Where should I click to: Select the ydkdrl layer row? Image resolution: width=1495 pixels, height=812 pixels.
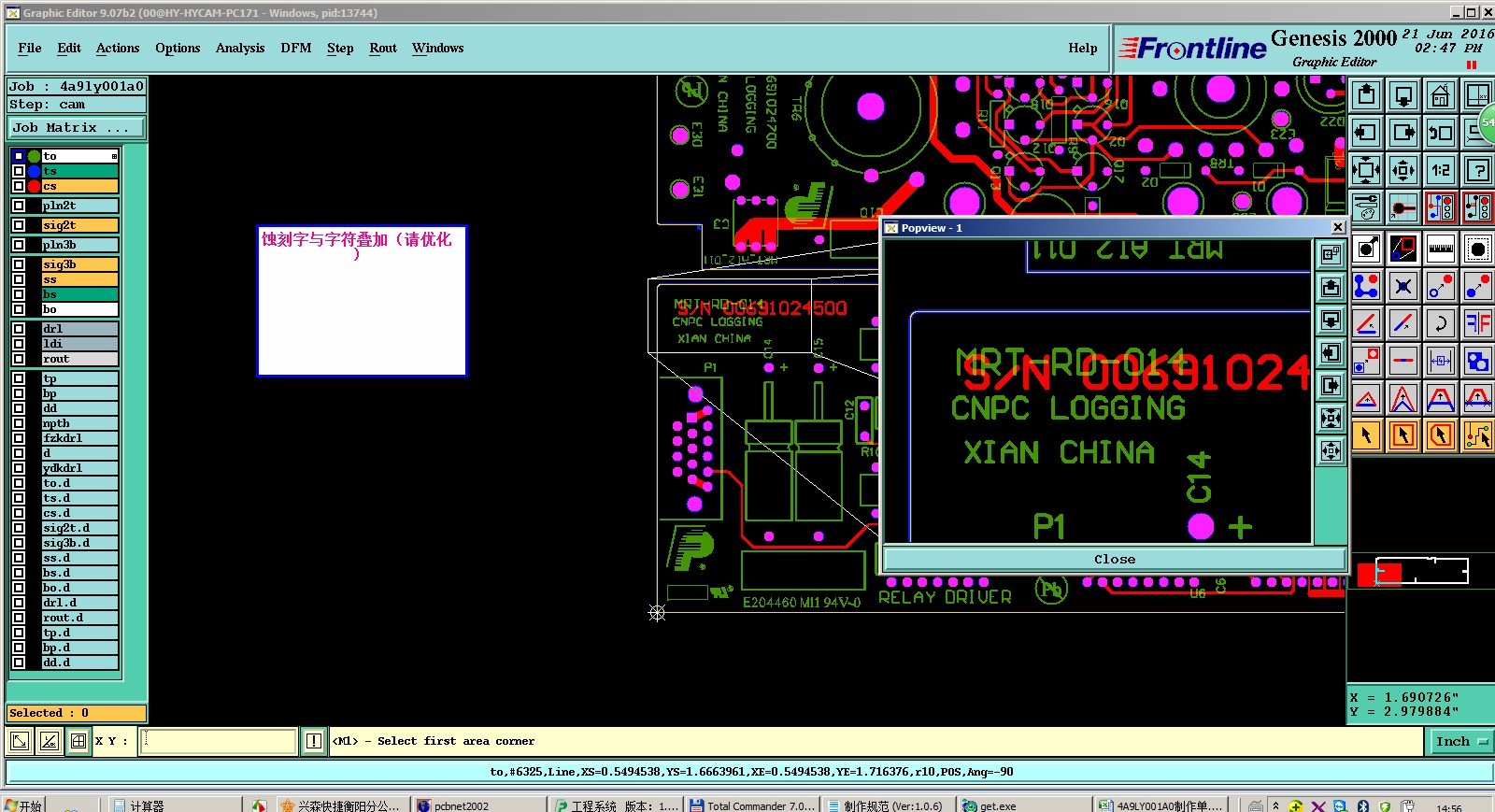tap(80, 468)
